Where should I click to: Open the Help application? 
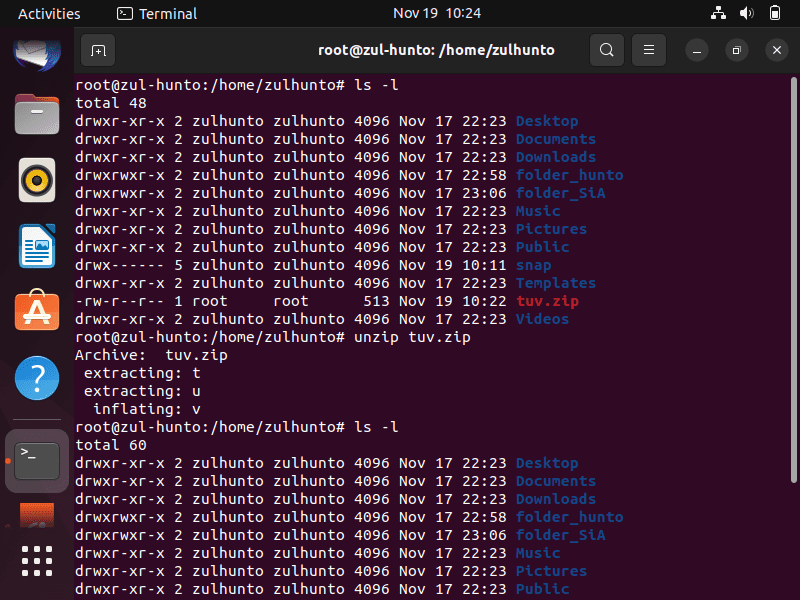coord(37,378)
